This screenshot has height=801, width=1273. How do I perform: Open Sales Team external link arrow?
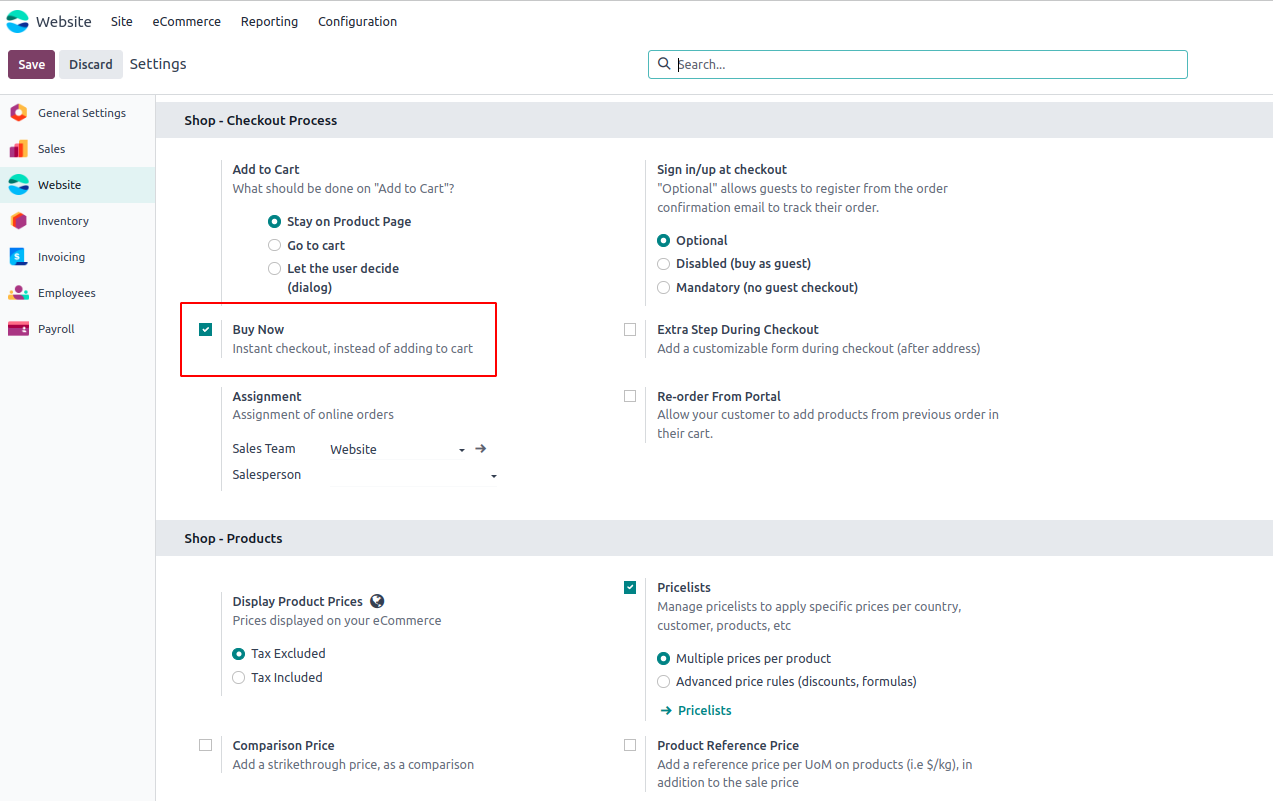(x=480, y=449)
